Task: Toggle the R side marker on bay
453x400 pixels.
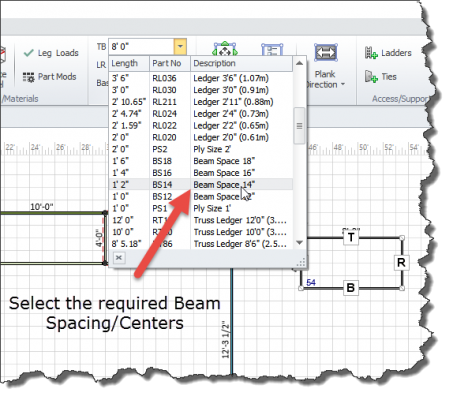Action: [401, 263]
